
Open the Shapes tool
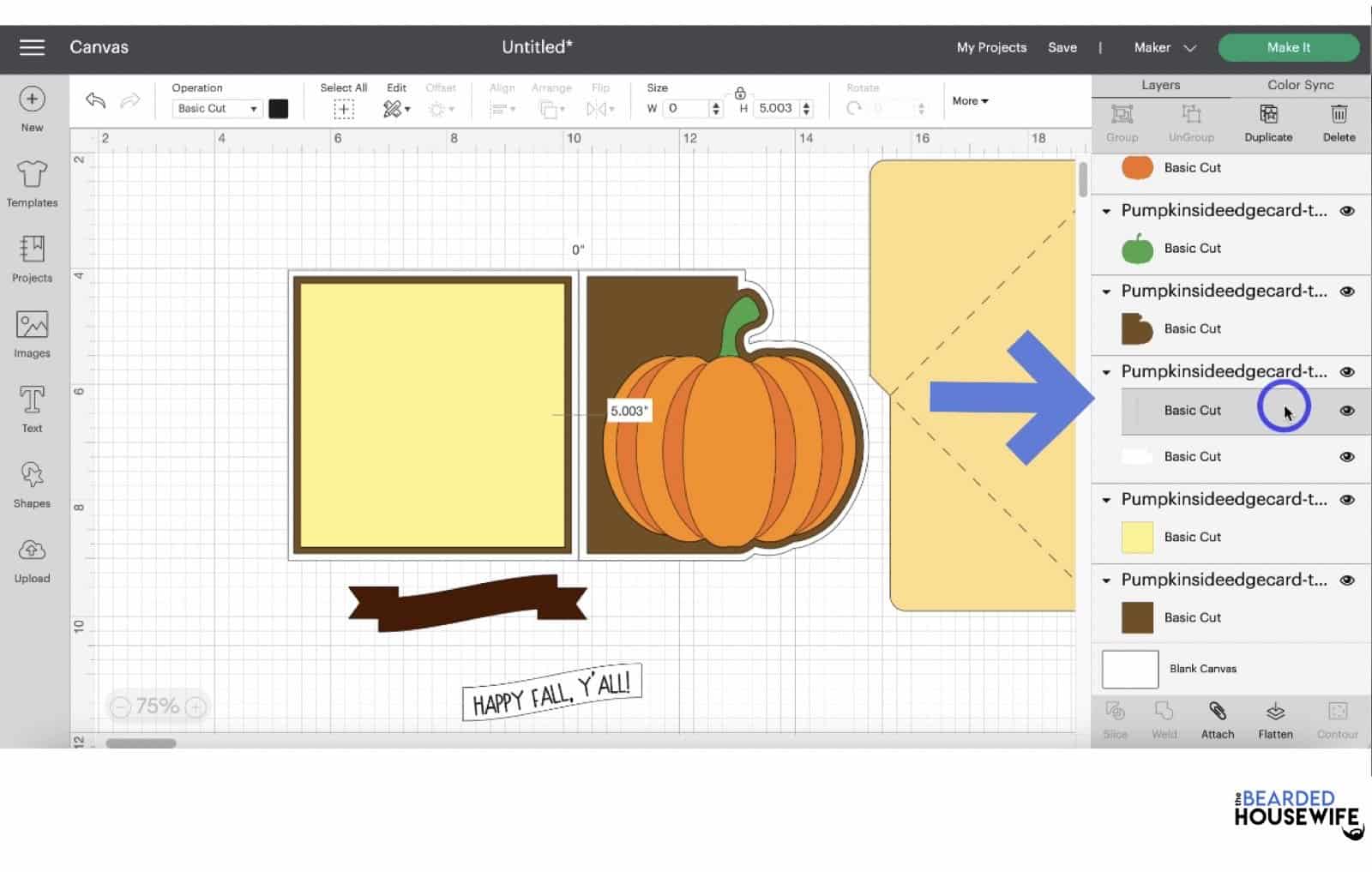point(32,478)
